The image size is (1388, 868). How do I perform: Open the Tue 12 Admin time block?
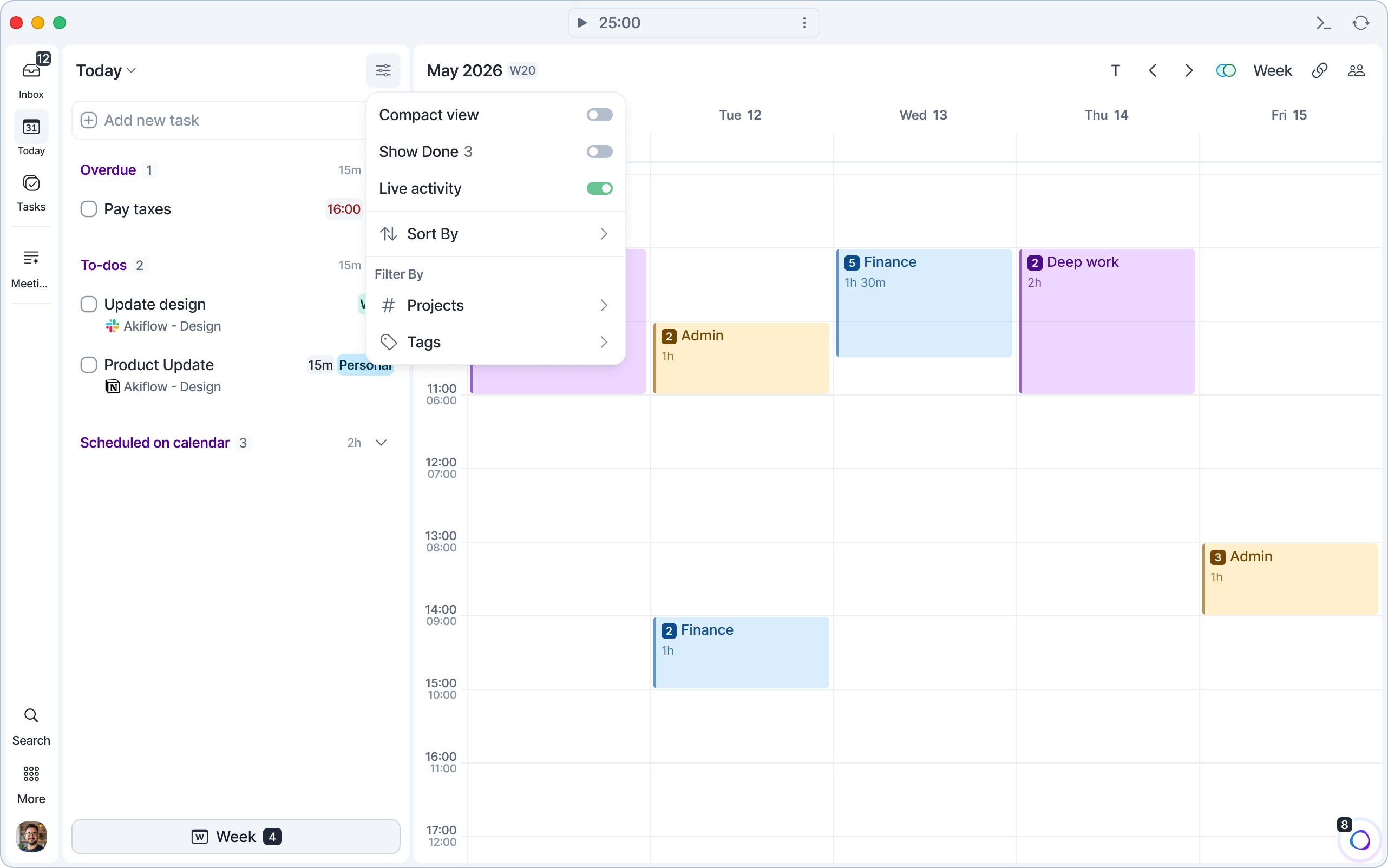tap(741, 358)
